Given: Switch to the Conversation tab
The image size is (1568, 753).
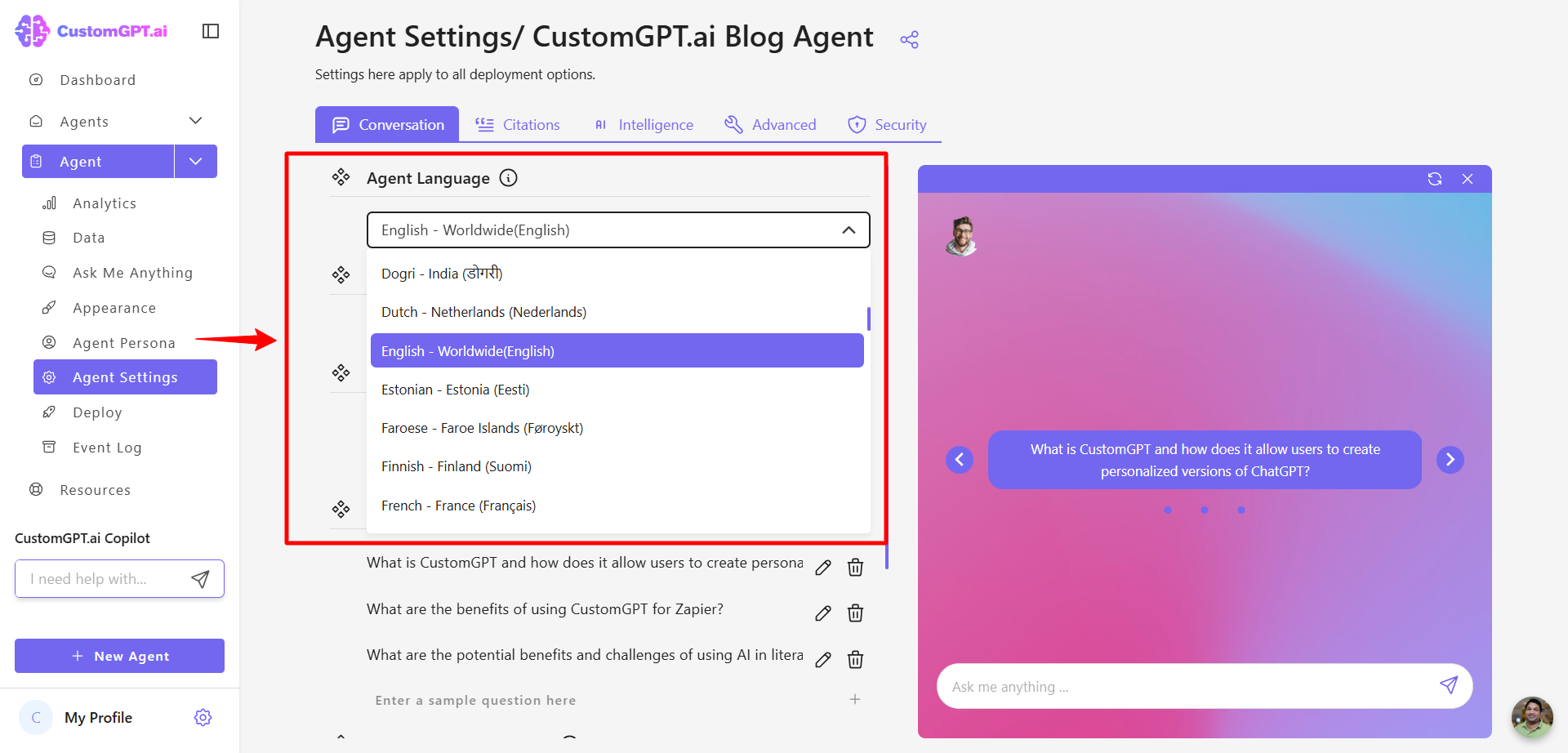Looking at the screenshot, I should pos(387,124).
